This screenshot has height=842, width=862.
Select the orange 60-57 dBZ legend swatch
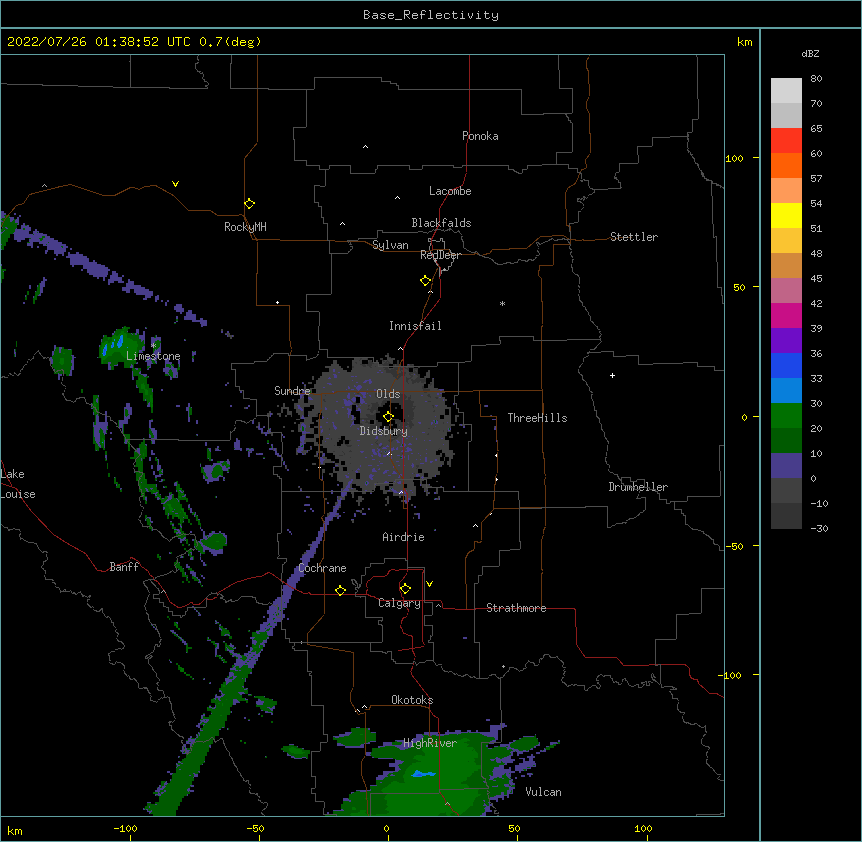point(786,165)
